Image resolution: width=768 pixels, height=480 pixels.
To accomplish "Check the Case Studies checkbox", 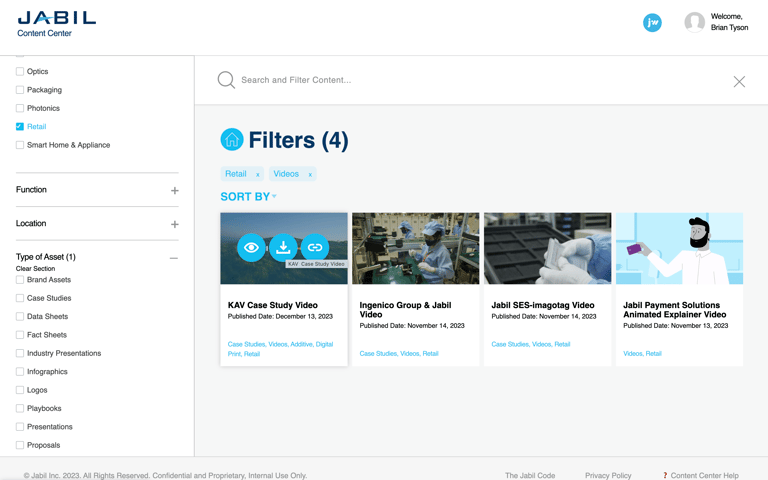I will (20, 298).
